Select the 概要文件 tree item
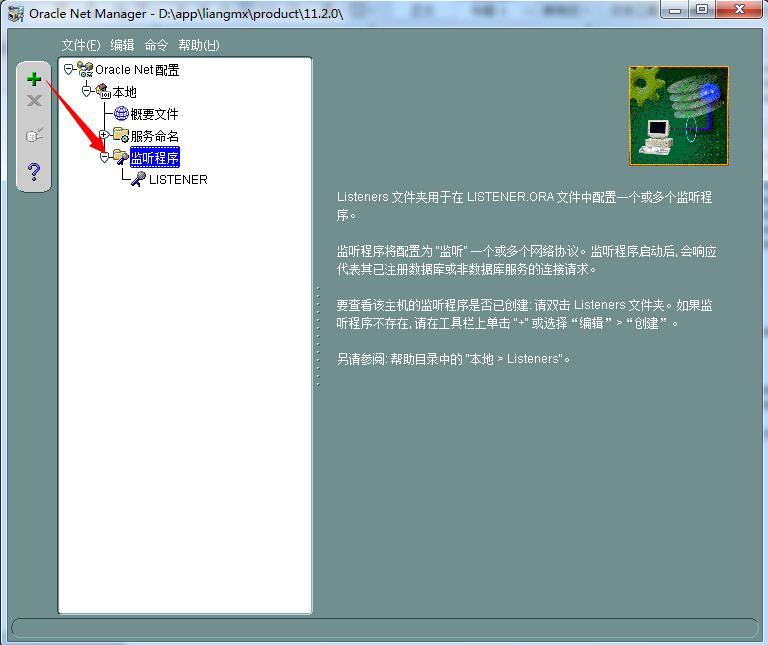 click(154, 114)
